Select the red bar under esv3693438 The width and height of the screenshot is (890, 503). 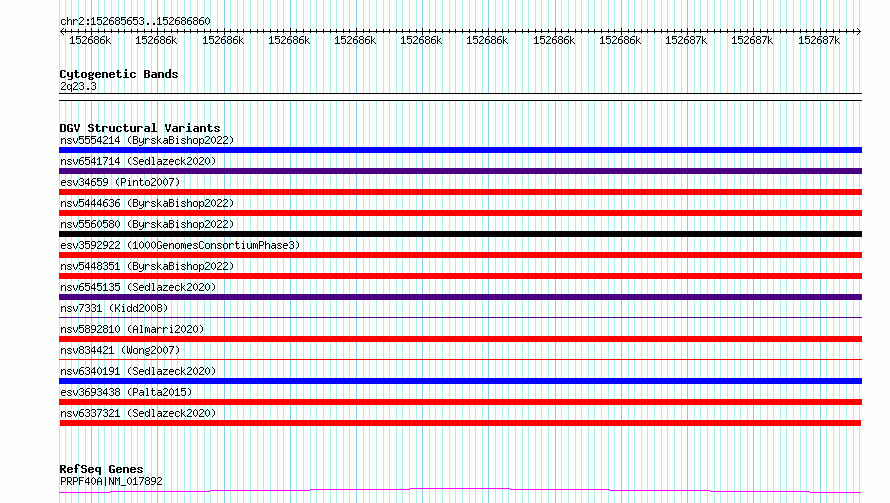pos(460,402)
